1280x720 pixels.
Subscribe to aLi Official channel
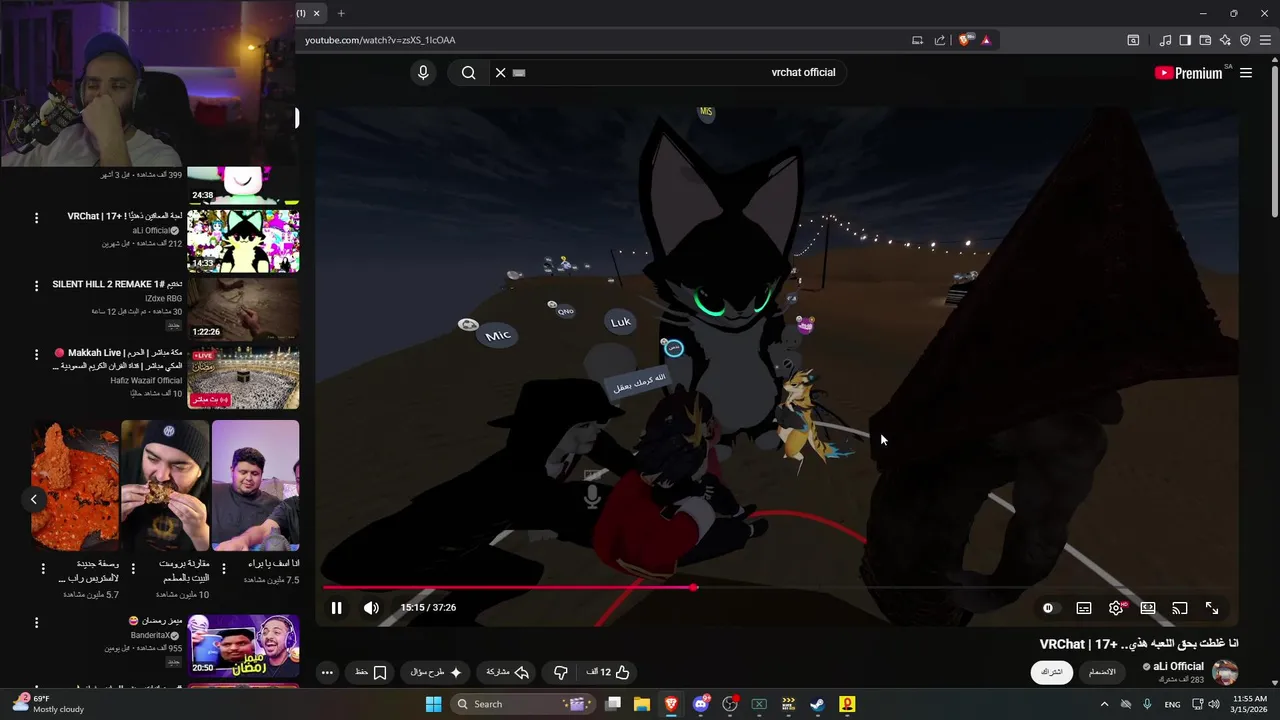[x=1051, y=672]
